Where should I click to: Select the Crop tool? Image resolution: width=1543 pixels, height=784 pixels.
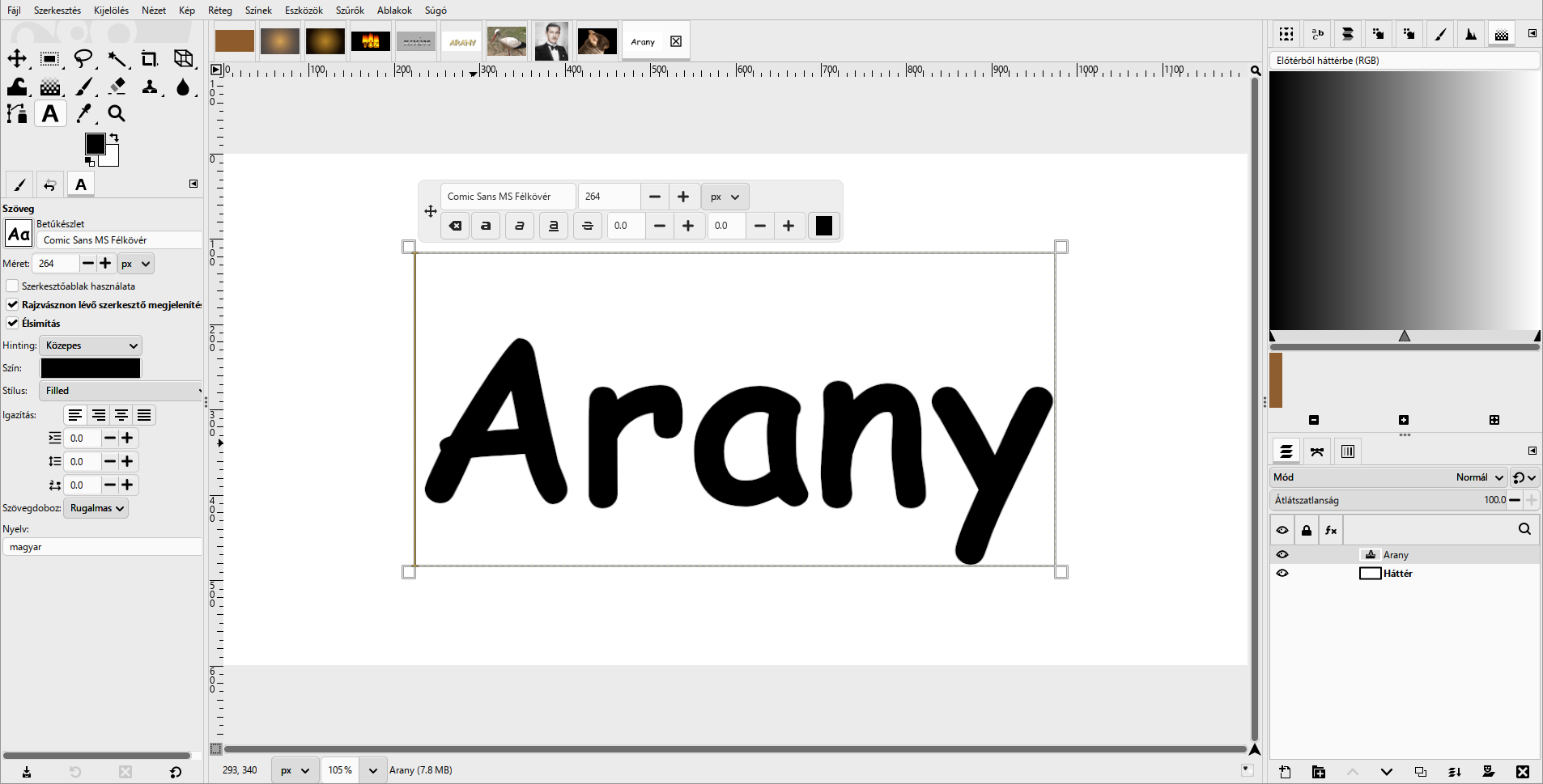pos(150,58)
